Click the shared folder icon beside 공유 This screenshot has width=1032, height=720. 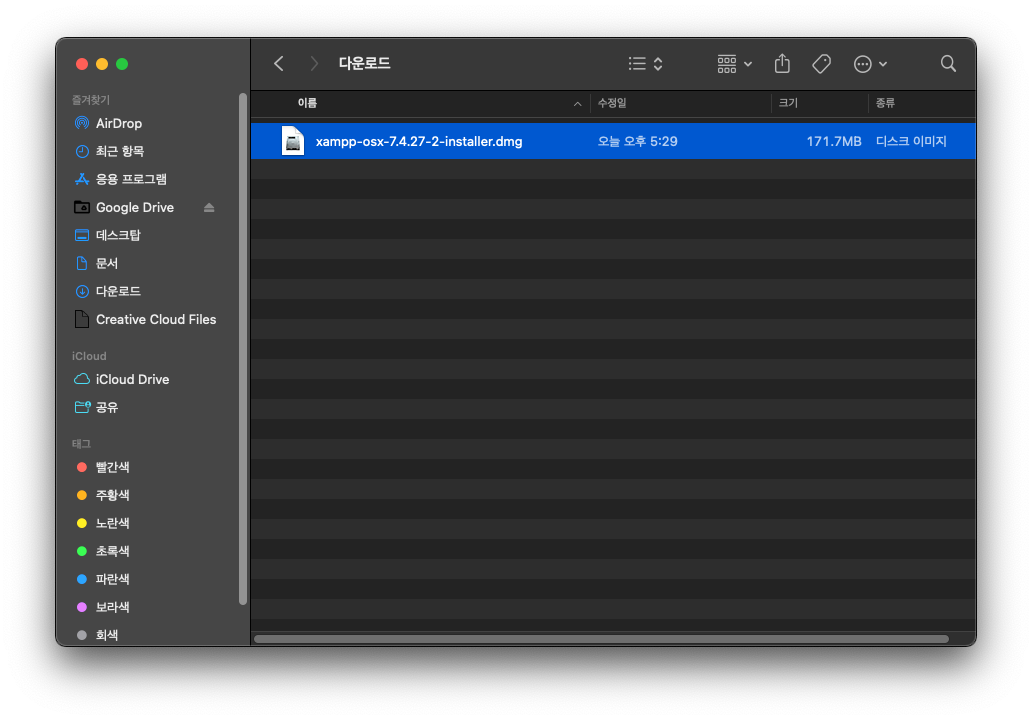point(82,407)
